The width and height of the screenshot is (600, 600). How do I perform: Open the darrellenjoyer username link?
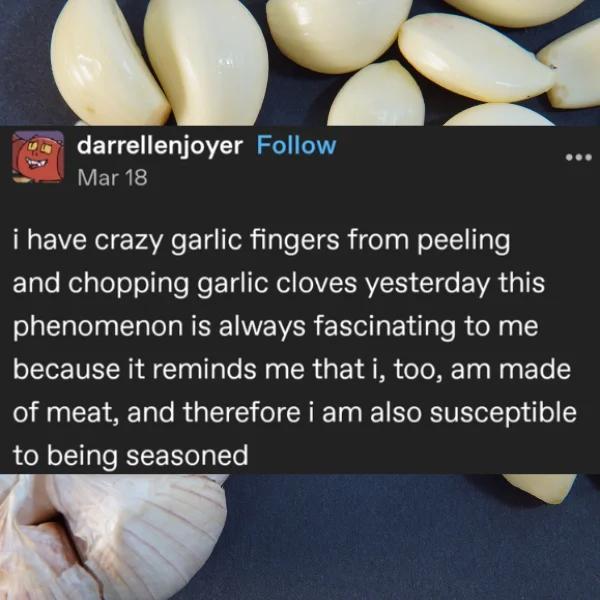click(x=160, y=147)
